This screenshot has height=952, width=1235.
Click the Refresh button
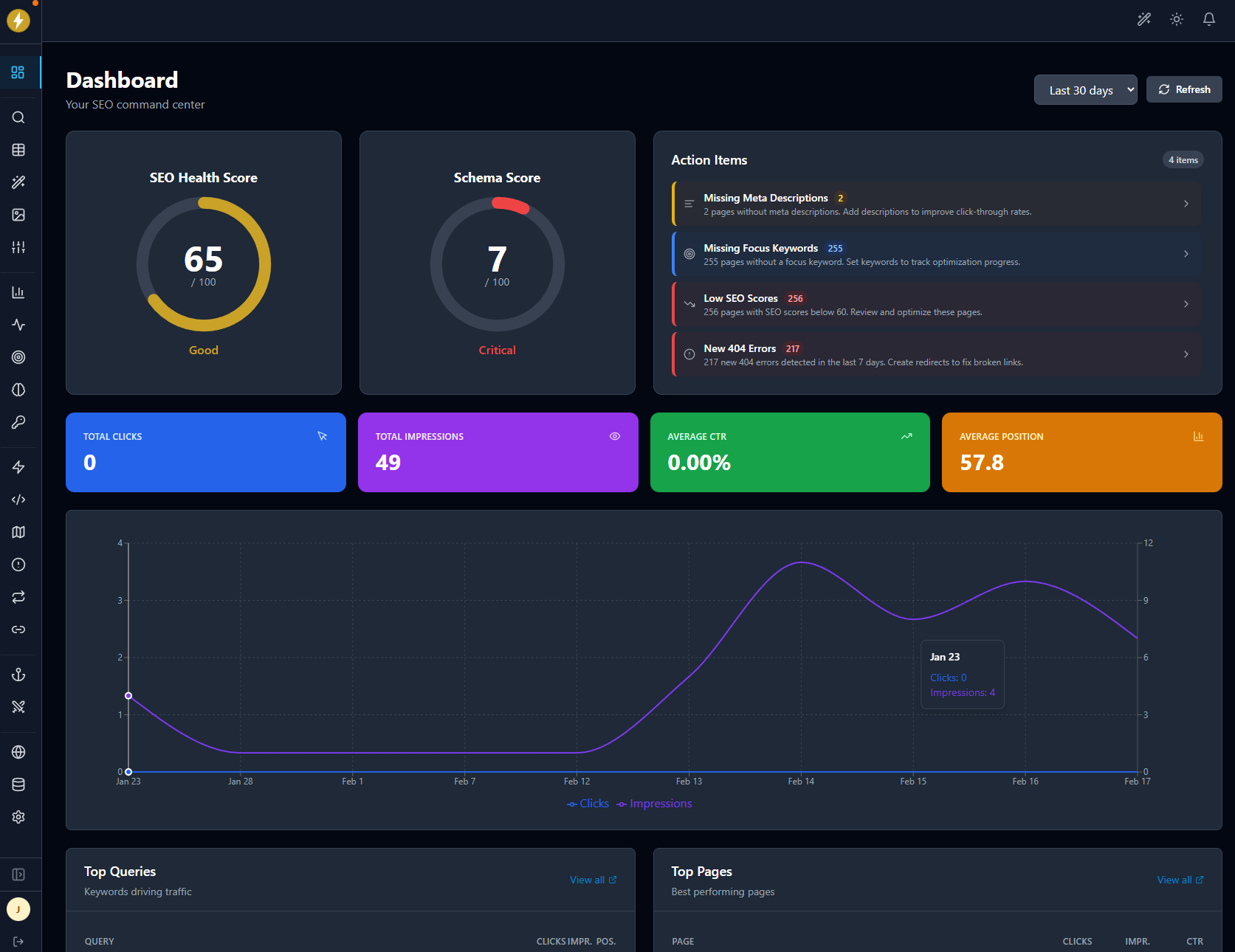click(x=1183, y=89)
